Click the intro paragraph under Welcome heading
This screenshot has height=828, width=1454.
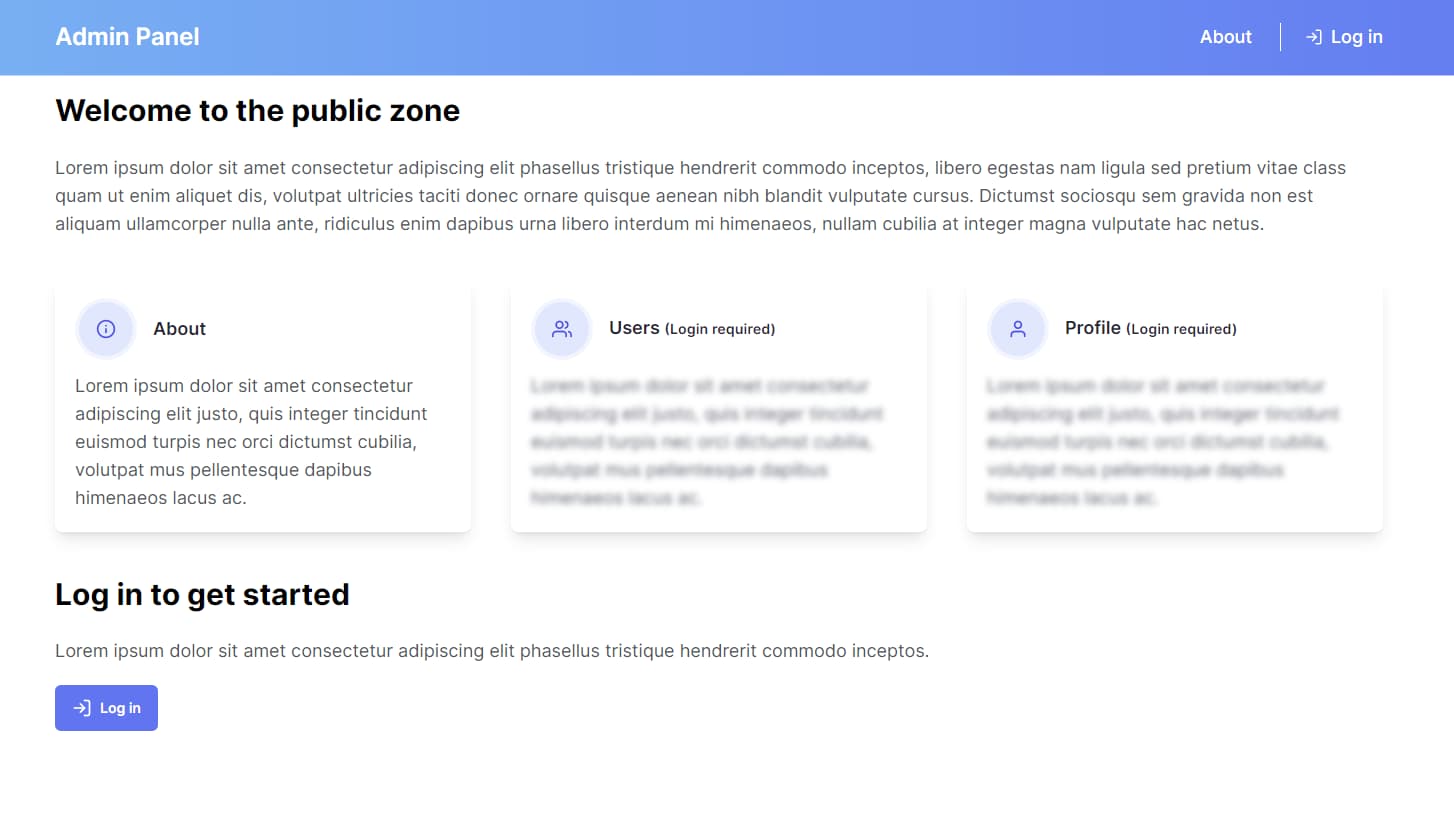pyautogui.click(x=700, y=196)
